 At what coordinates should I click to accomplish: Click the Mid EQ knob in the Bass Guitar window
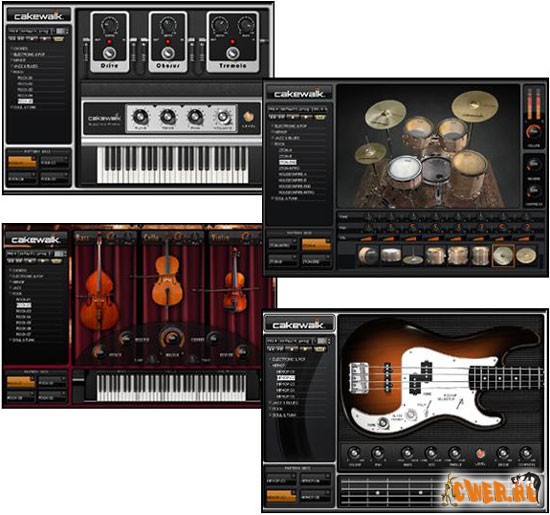coord(431,453)
